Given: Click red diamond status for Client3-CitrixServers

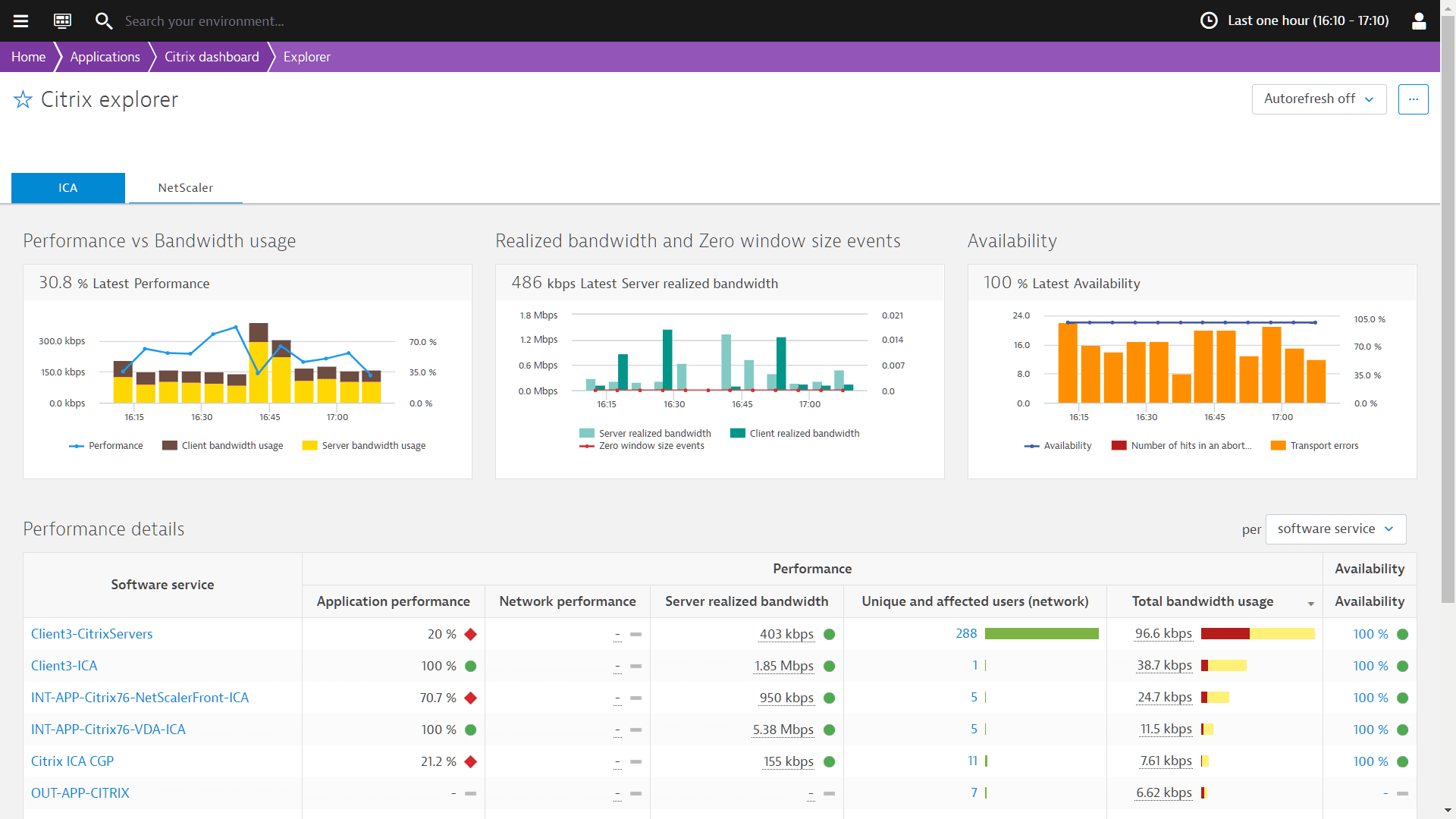Looking at the screenshot, I should 470,634.
